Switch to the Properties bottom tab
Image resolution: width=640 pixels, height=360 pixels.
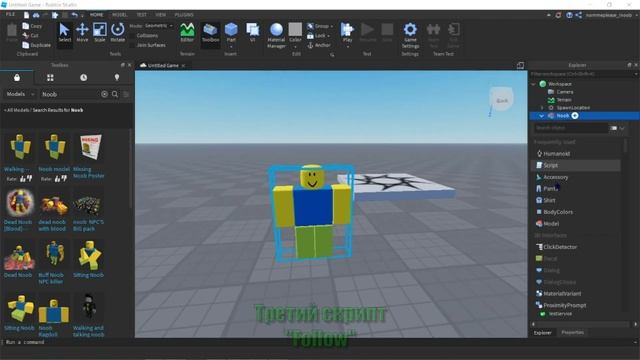[572, 333]
